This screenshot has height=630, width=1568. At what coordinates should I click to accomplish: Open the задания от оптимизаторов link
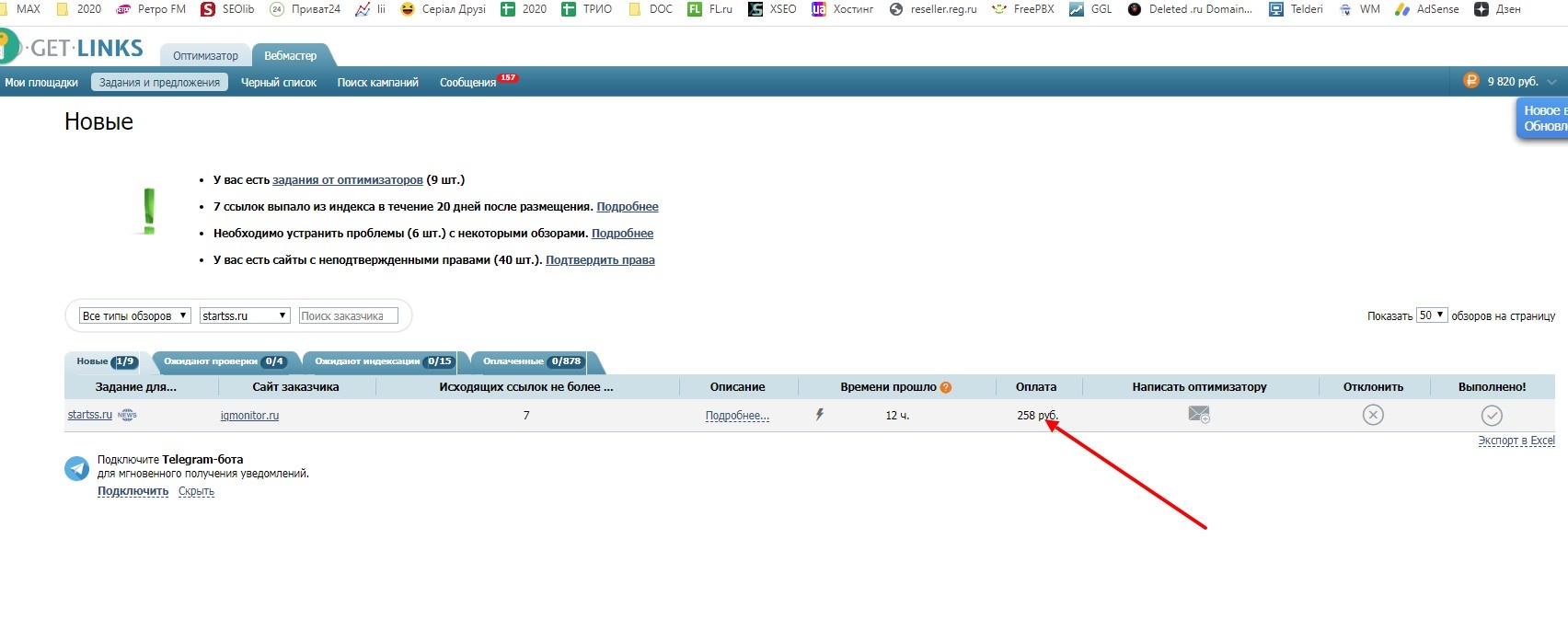point(348,180)
